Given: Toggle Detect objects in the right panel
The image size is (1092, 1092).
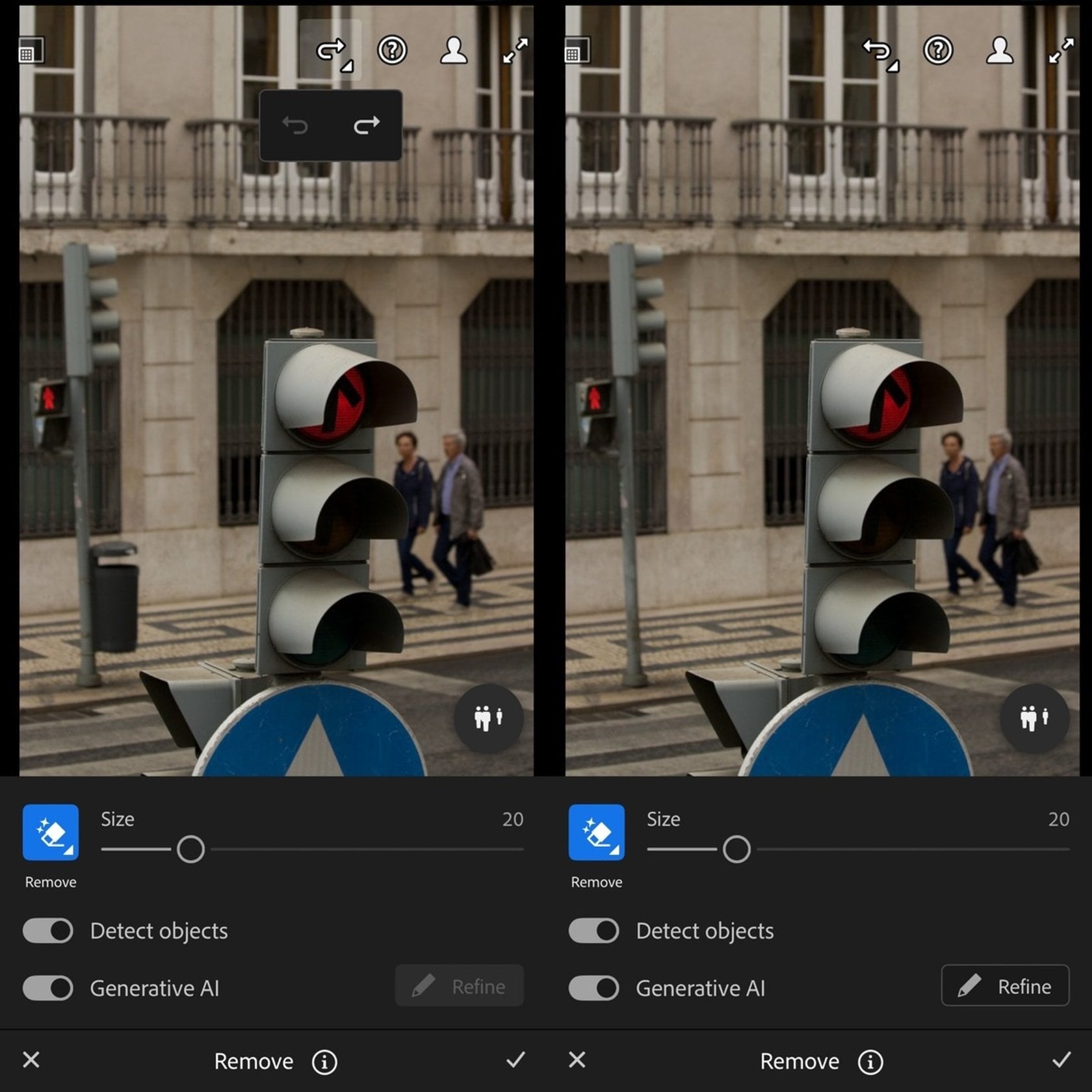Looking at the screenshot, I should point(592,930).
